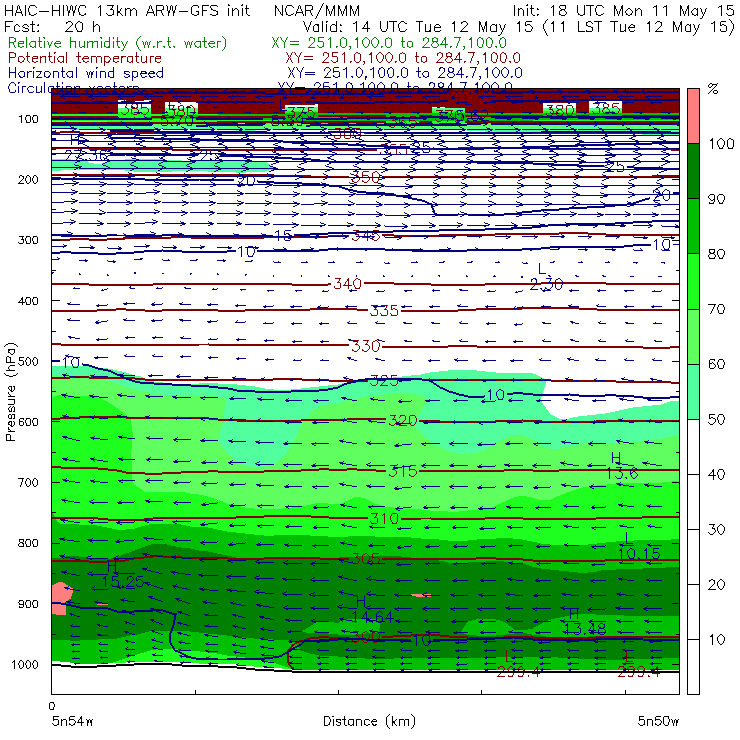The image size is (740, 740).
Task: Click the darkest green 90–100% legend segment
Action: click(x=693, y=171)
